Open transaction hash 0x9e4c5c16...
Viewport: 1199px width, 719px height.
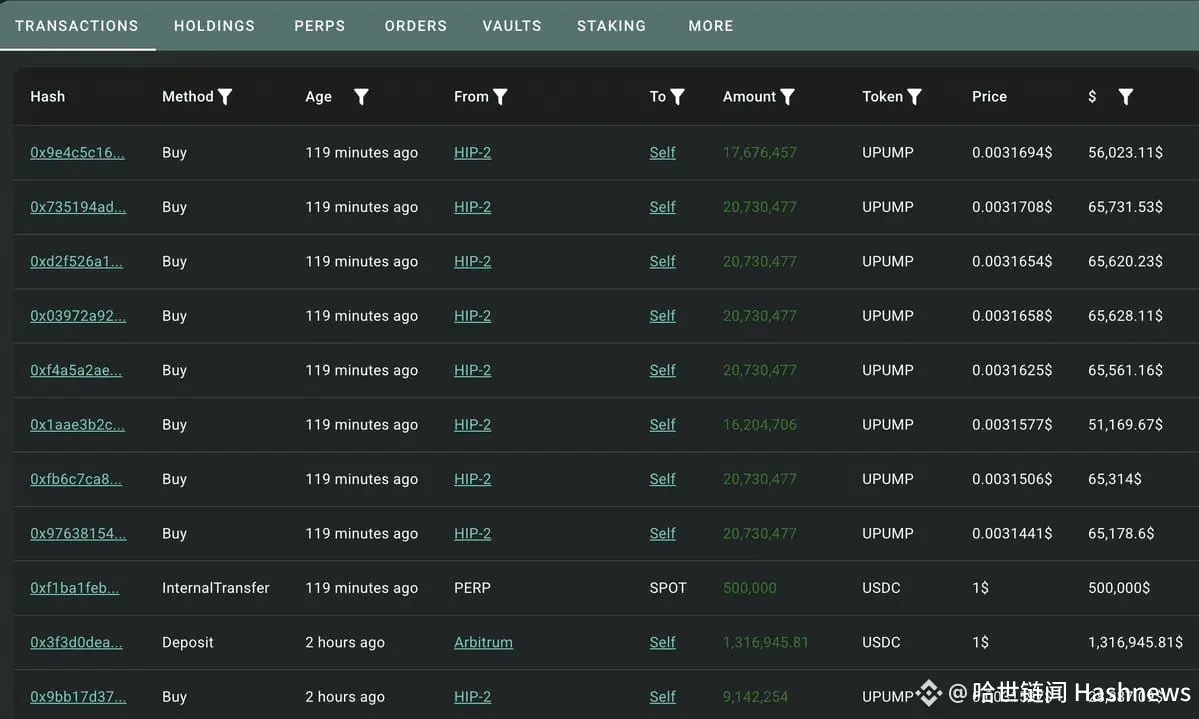(x=77, y=152)
